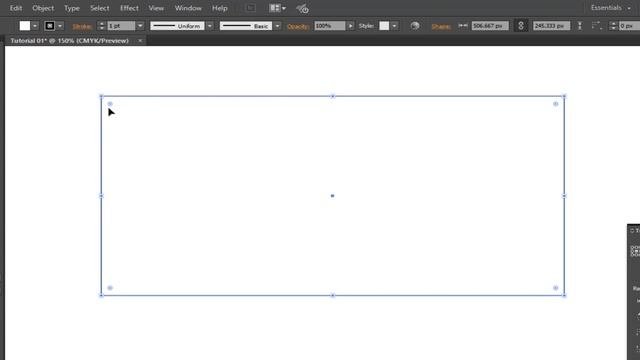Viewport: 640px width, 360px height.
Task: Click the shape width icon
Action: [463, 26]
